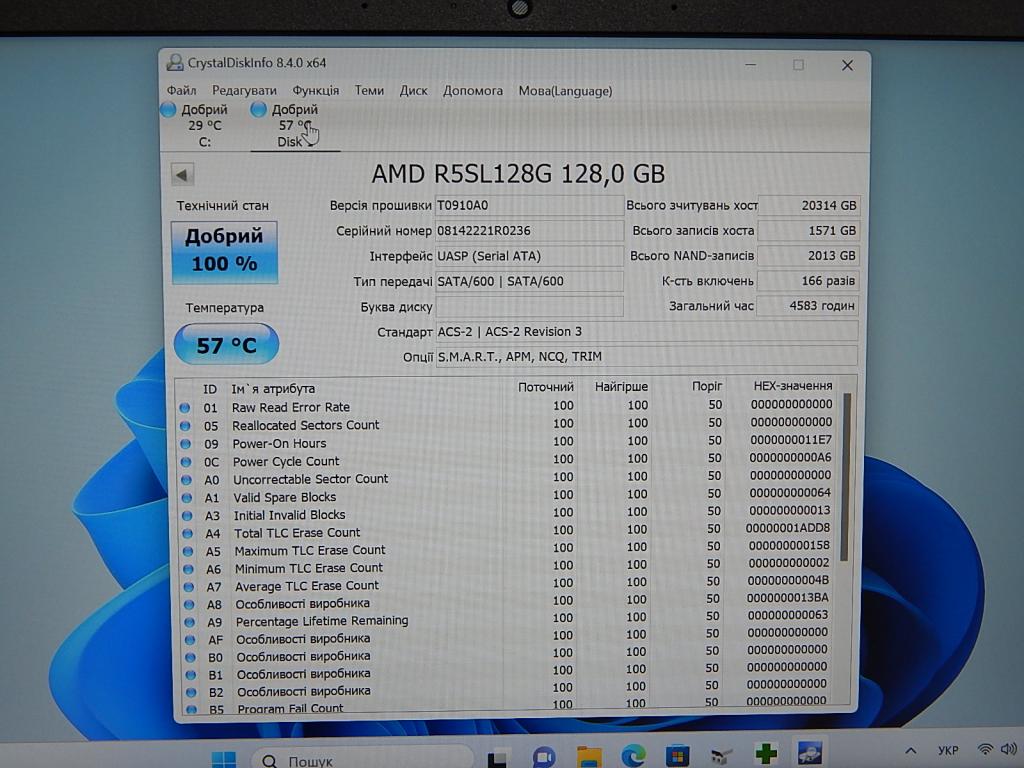Select the Power-On Hours attribute row
The width and height of the screenshot is (1024, 768).
pyautogui.click(x=508, y=442)
